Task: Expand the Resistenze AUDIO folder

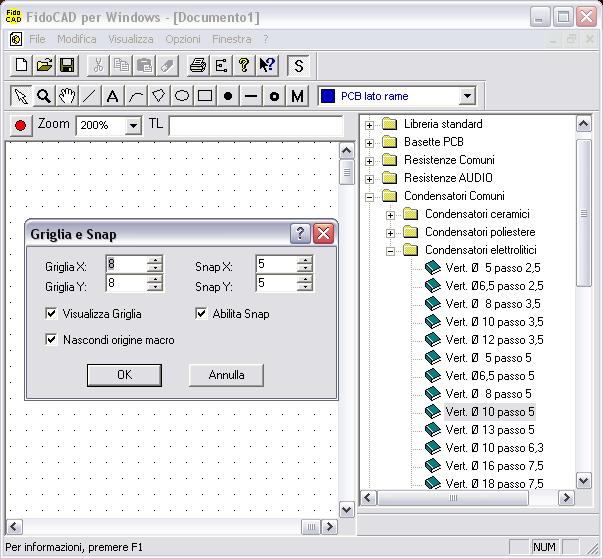Action: coord(369,179)
